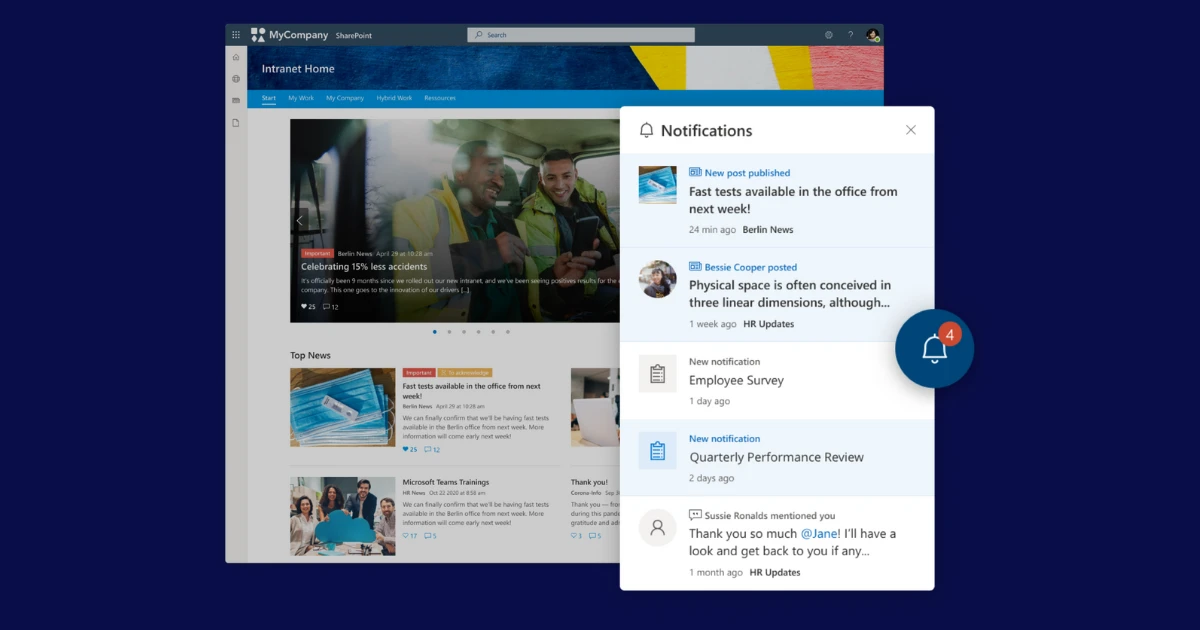Click the document icon in the left sidebar
1200x630 pixels.
[236, 122]
